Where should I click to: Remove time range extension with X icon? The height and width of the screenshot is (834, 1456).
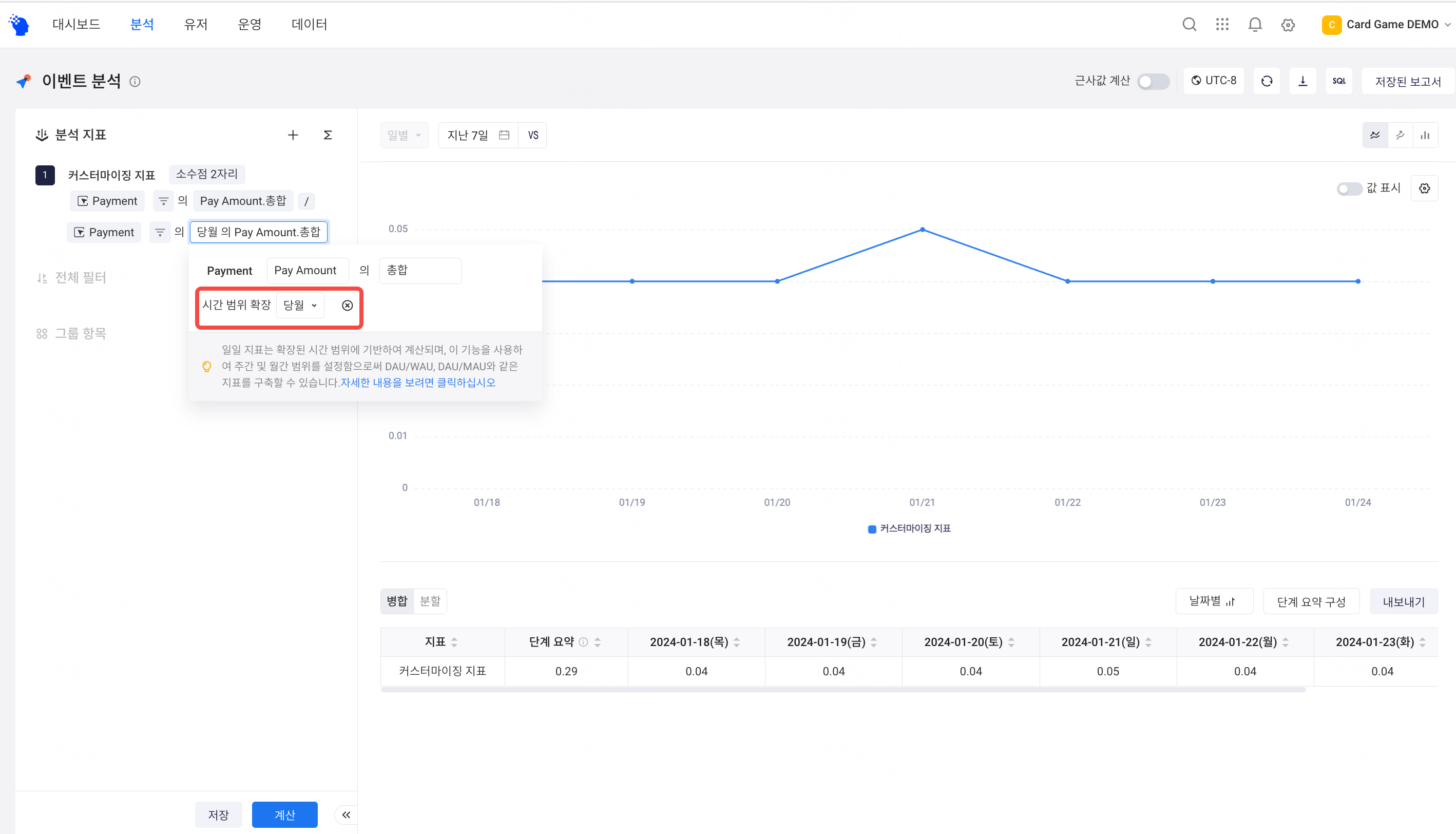(347, 305)
